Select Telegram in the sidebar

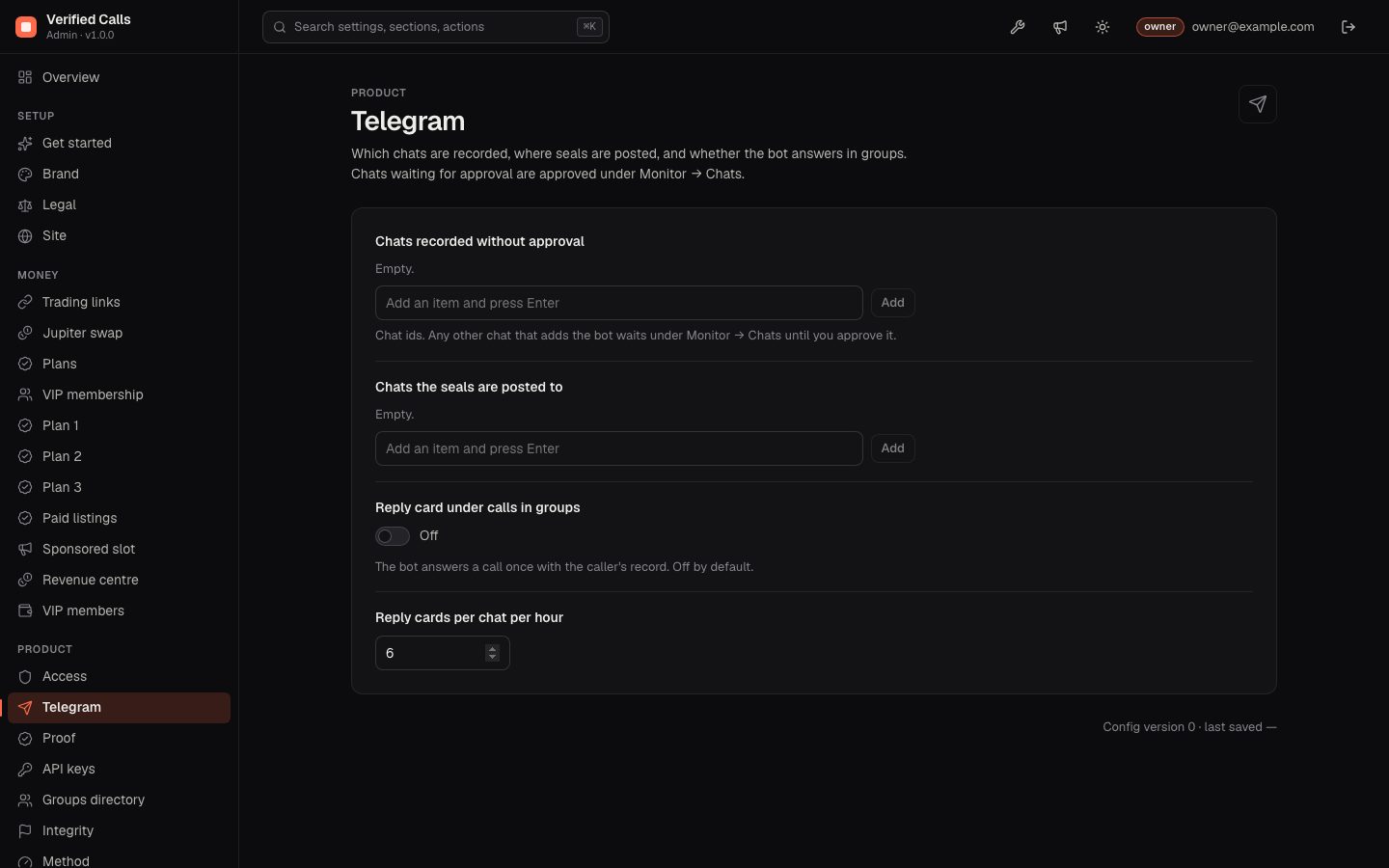(x=119, y=707)
